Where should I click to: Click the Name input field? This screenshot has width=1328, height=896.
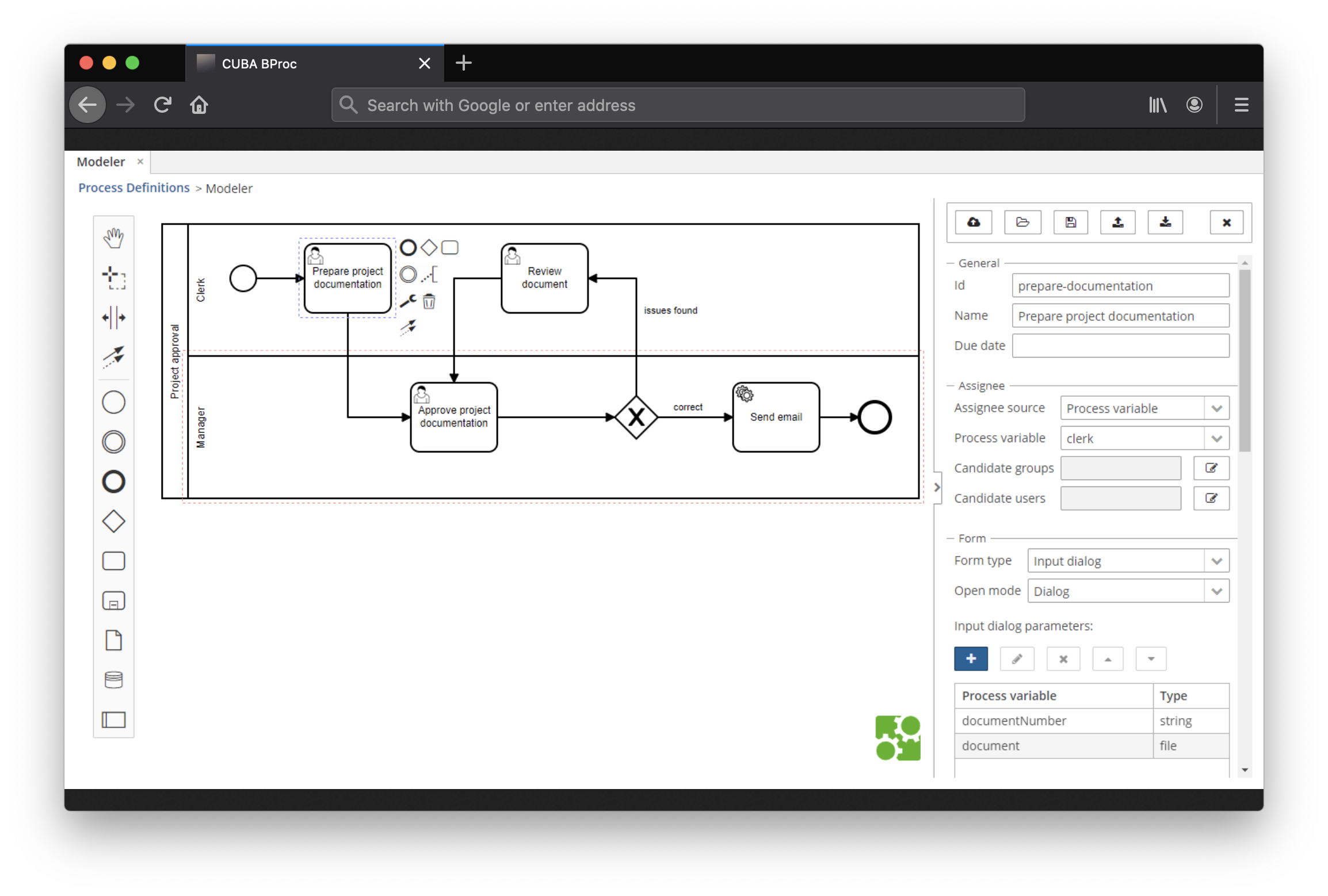point(1120,316)
